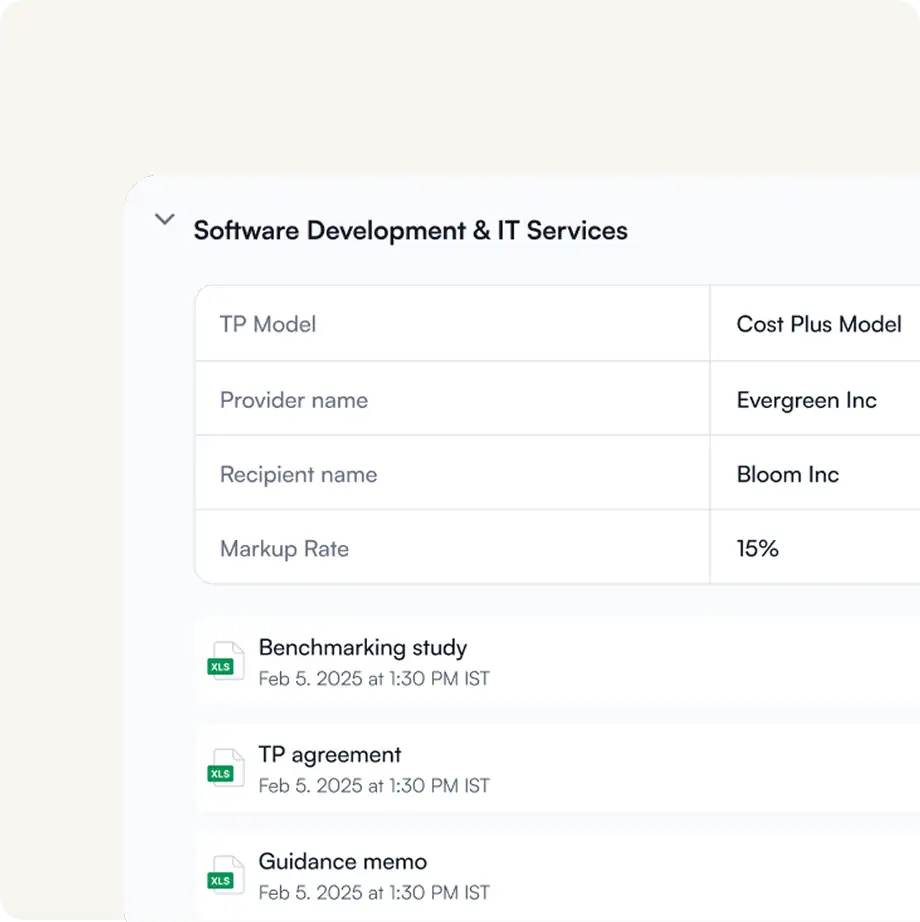This screenshot has height=922, width=920.
Task: Click the TP Model field label
Action: [x=268, y=324]
